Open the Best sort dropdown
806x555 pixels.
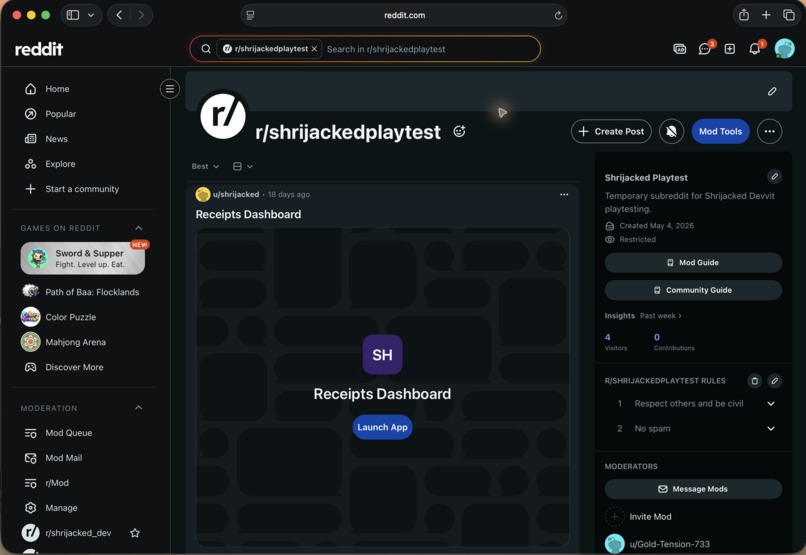tap(205, 166)
